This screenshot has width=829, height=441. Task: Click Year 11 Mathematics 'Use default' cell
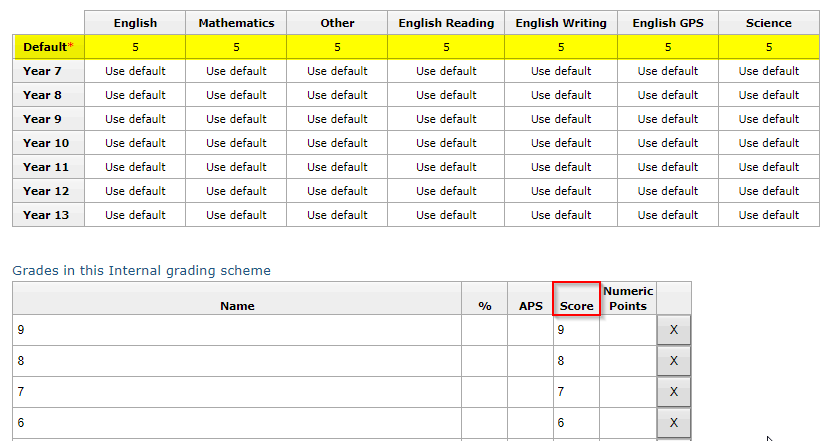(236, 167)
